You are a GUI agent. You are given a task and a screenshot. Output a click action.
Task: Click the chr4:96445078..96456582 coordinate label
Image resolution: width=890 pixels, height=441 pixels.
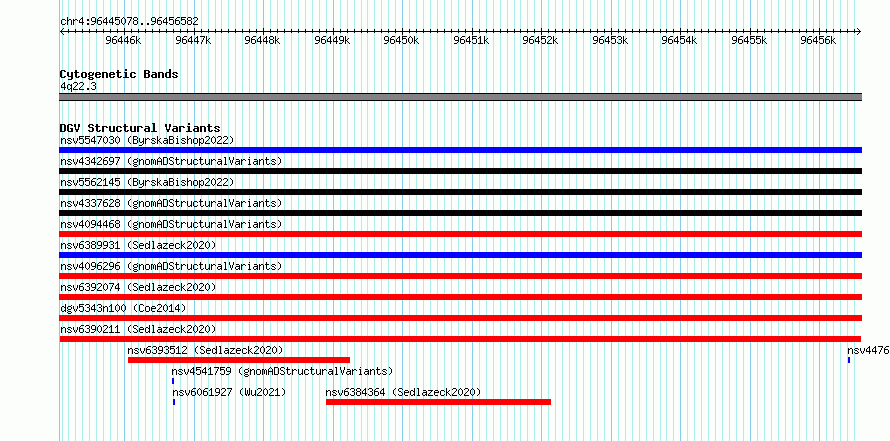[129, 22]
